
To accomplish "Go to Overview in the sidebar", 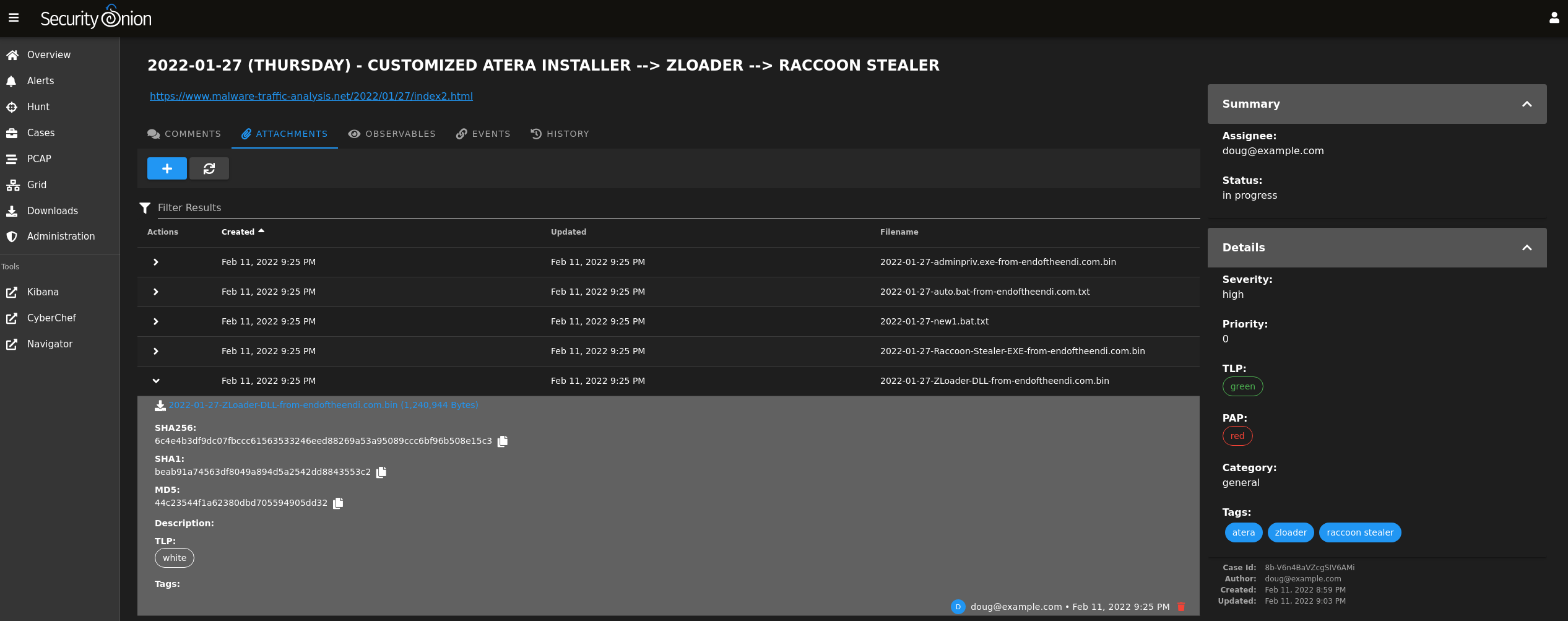I will click(60, 54).
